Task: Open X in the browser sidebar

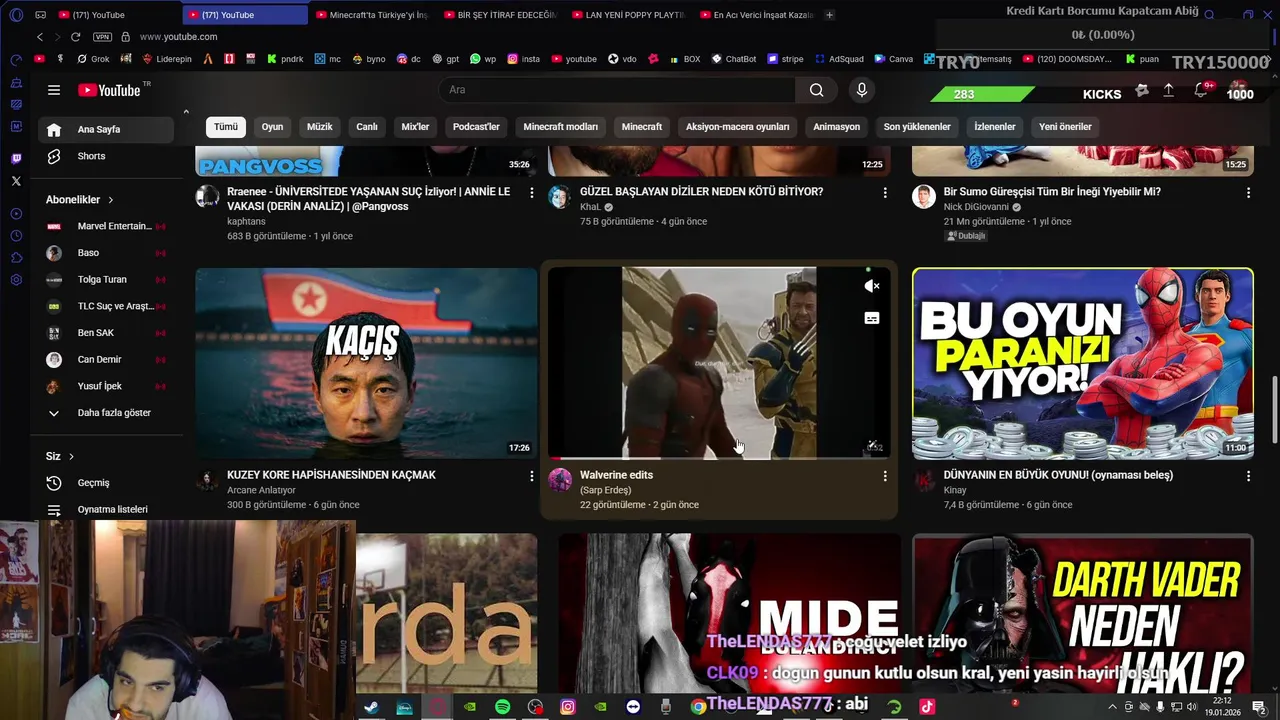Action: pos(16,181)
